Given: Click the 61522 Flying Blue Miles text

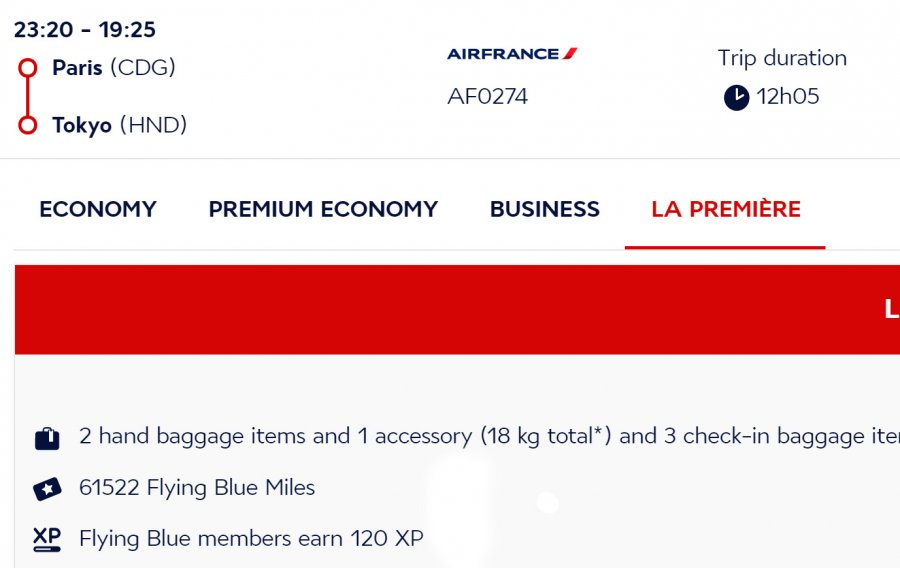Looking at the screenshot, I should pos(197,488).
